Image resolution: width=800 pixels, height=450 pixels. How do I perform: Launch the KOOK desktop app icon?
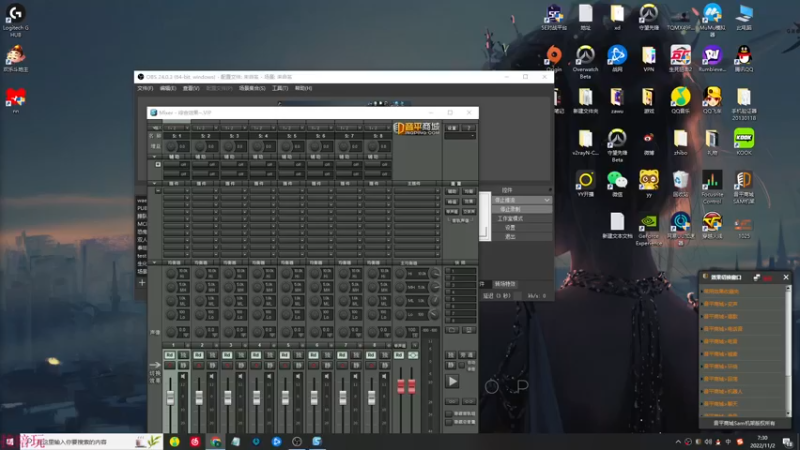point(744,142)
